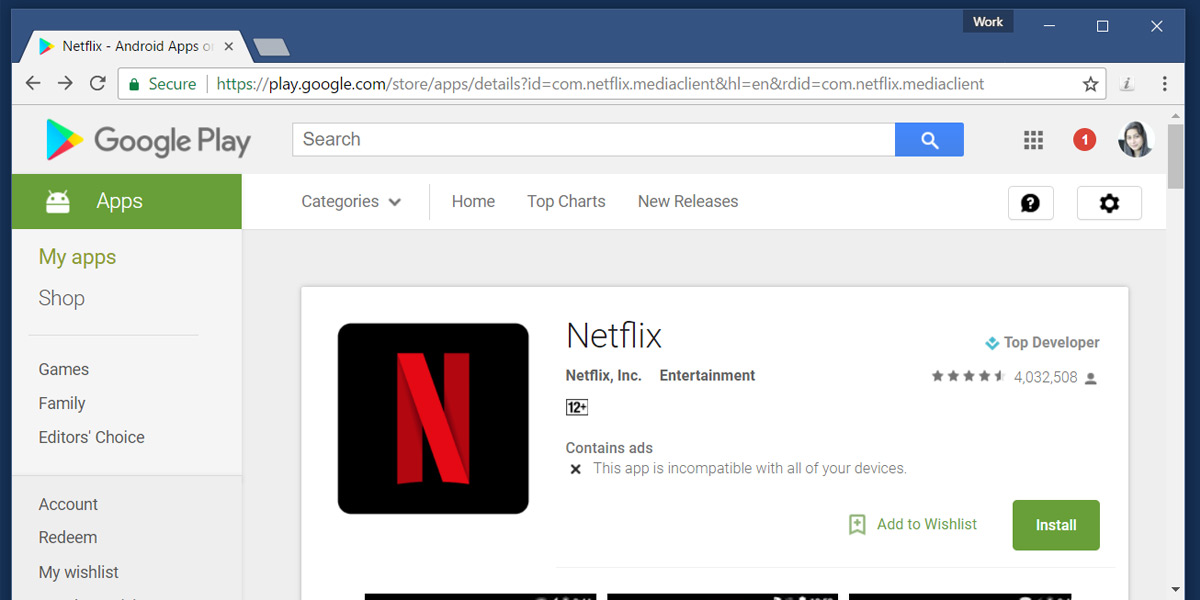The width and height of the screenshot is (1200, 600).
Task: Open Games in the sidebar
Action: [x=64, y=370]
